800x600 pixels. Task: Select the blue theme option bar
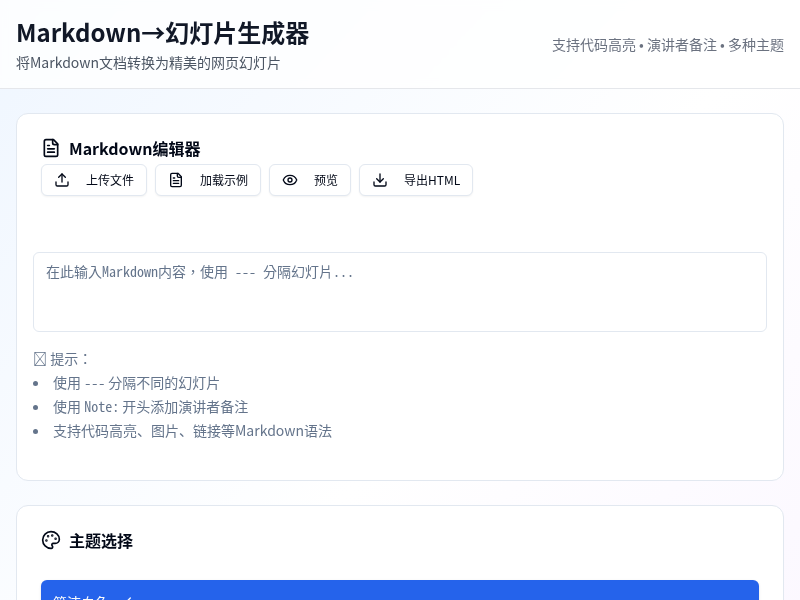(x=400, y=590)
